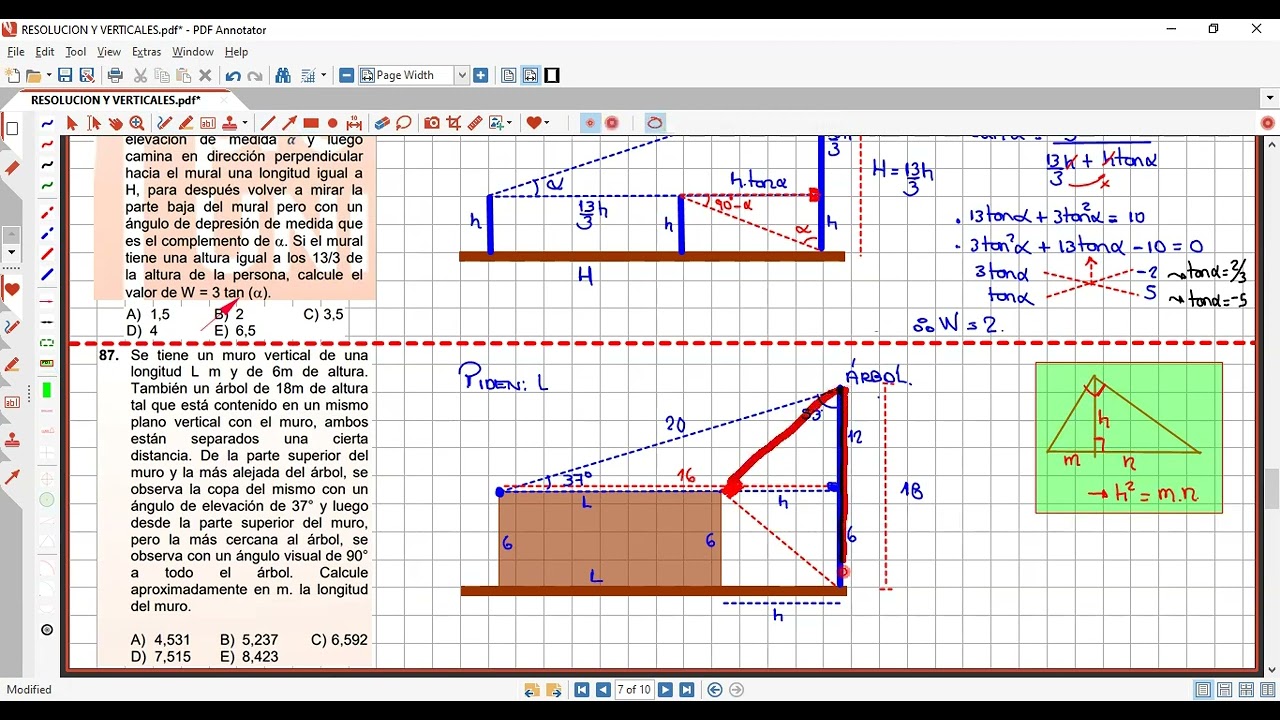Choose the Pen annotation tool
1280x720 pixels.
coord(165,123)
